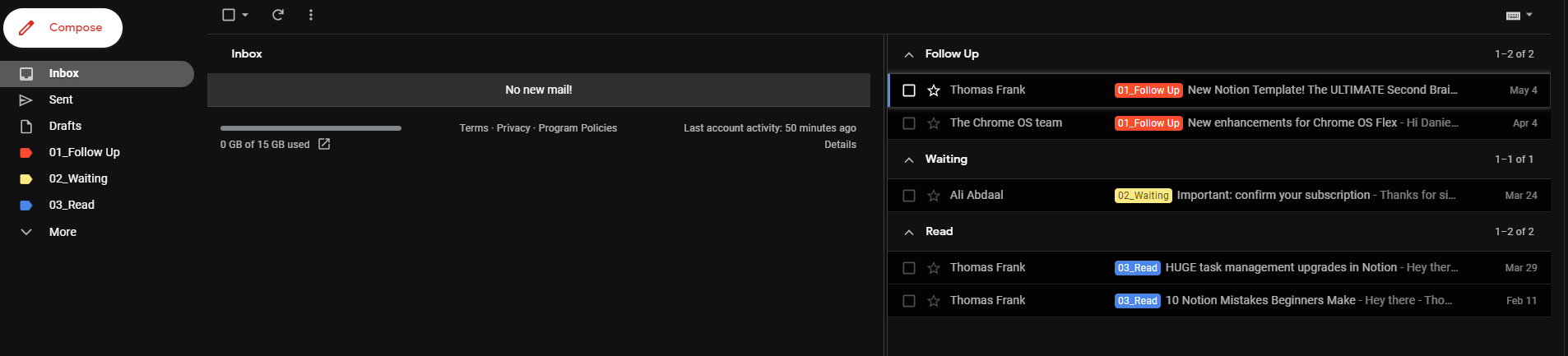Select the Ali Abdaal email checkbox
Screen dimensions: 1568x356
click(909, 196)
